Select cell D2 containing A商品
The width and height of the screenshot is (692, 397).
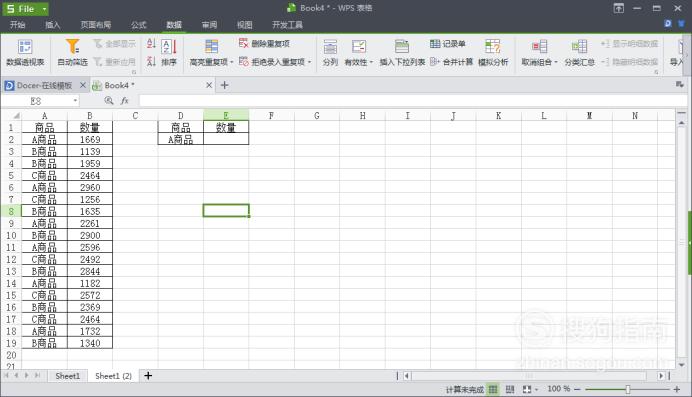181,139
